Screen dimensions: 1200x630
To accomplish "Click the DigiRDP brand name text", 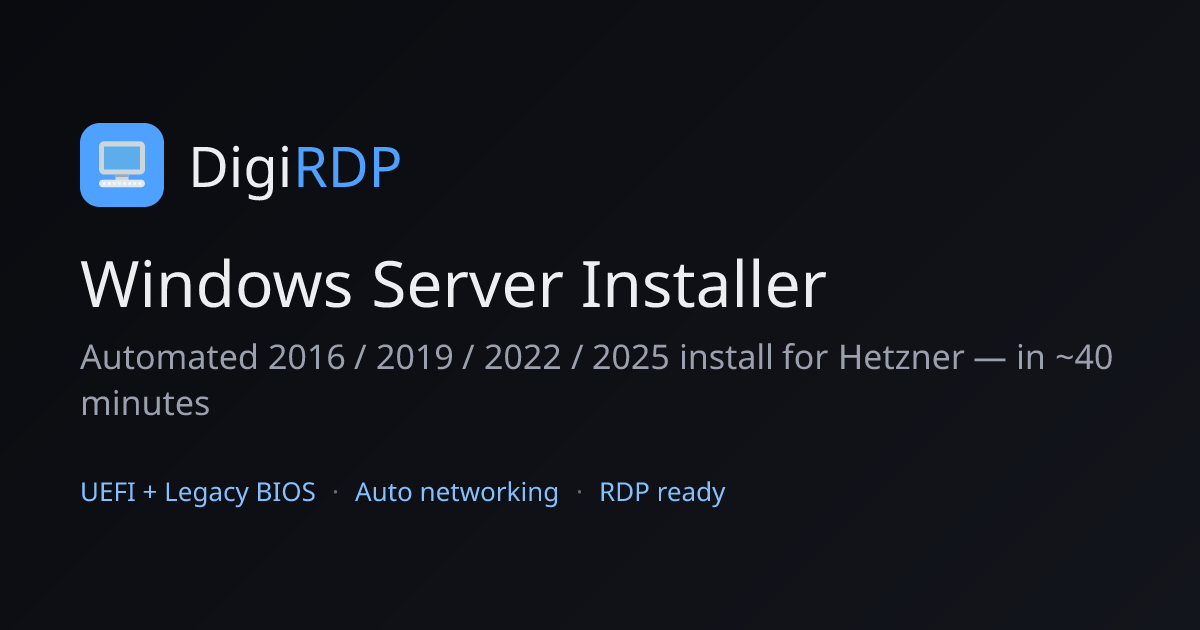I will pos(295,167).
